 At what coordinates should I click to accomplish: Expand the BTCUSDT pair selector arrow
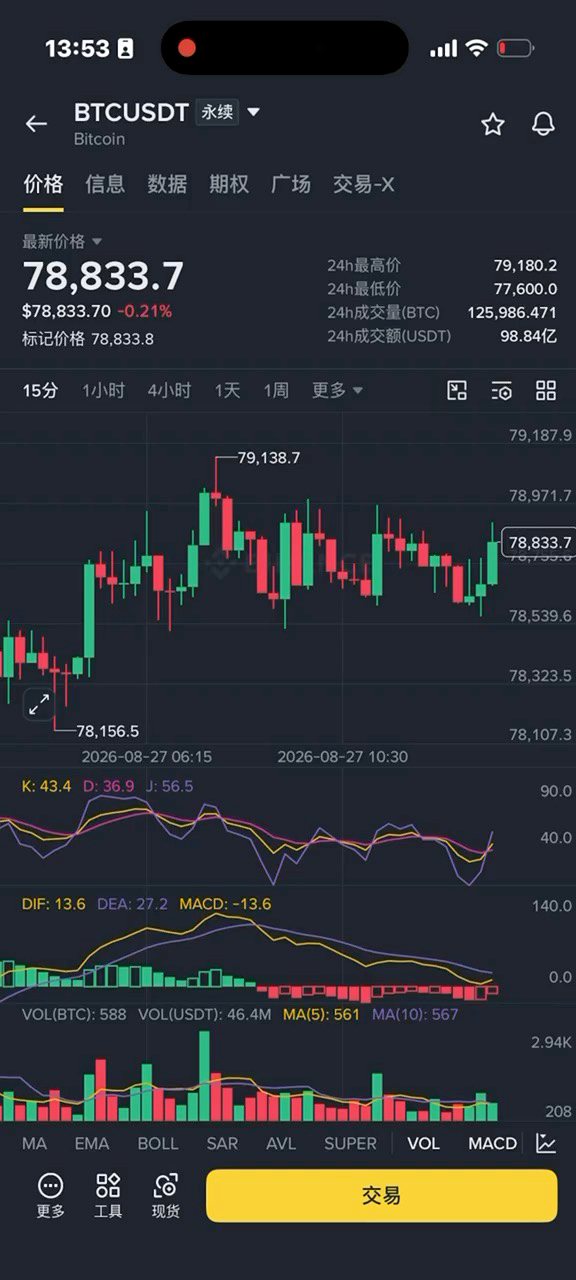click(x=253, y=112)
